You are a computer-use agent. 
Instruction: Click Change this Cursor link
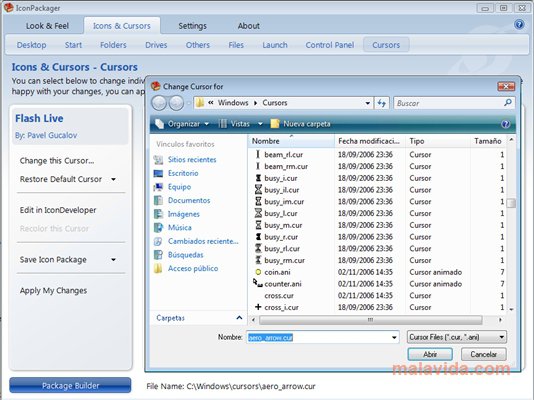click(x=57, y=161)
